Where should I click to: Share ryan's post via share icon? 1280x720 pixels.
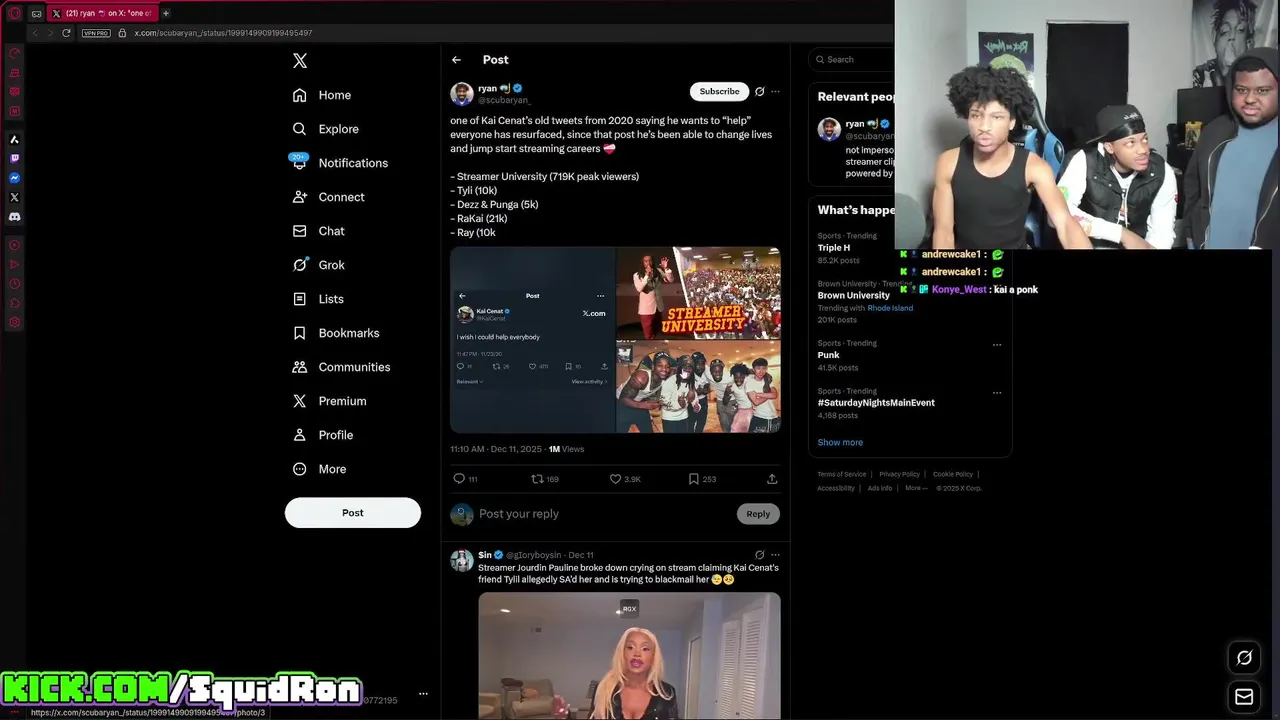tap(772, 479)
